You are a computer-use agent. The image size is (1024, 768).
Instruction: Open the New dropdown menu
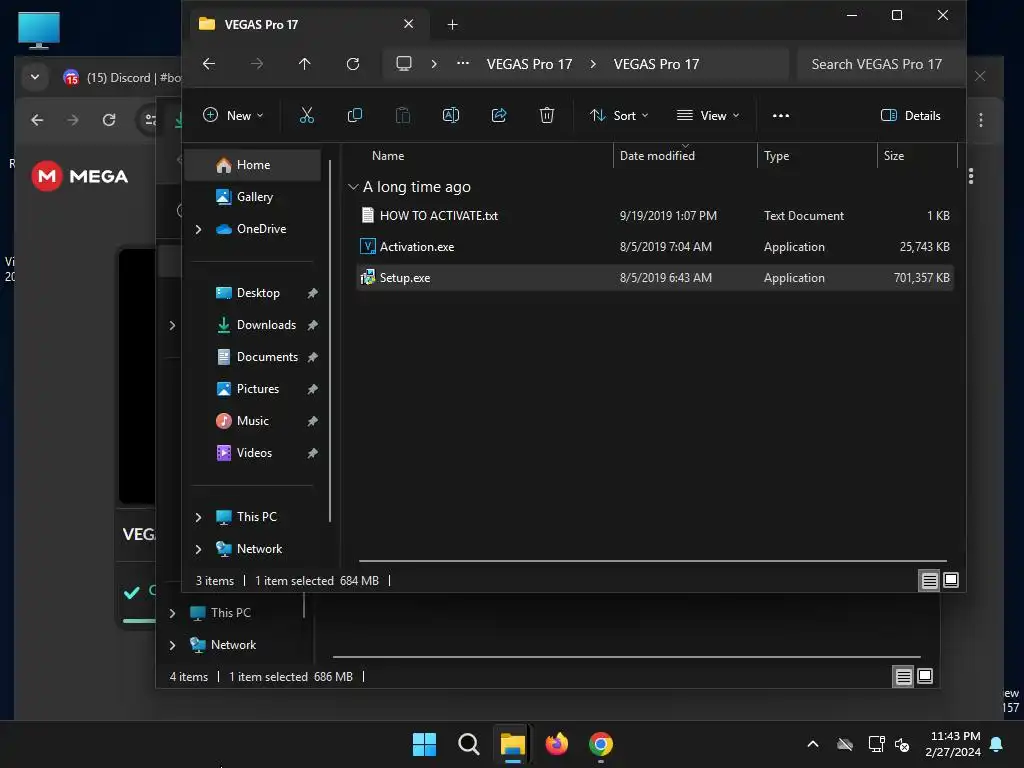(x=233, y=116)
